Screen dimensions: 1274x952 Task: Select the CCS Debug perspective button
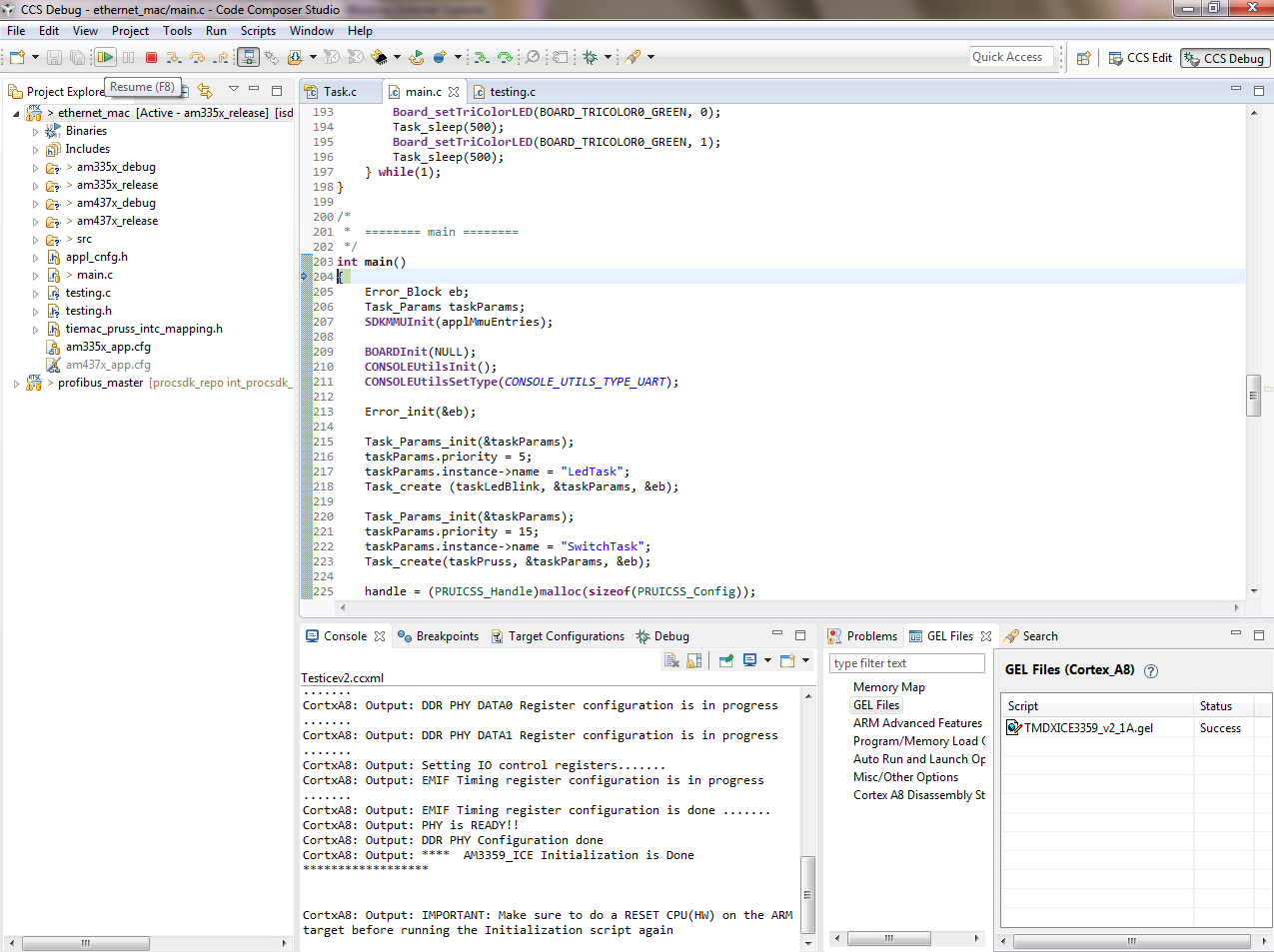point(1225,59)
